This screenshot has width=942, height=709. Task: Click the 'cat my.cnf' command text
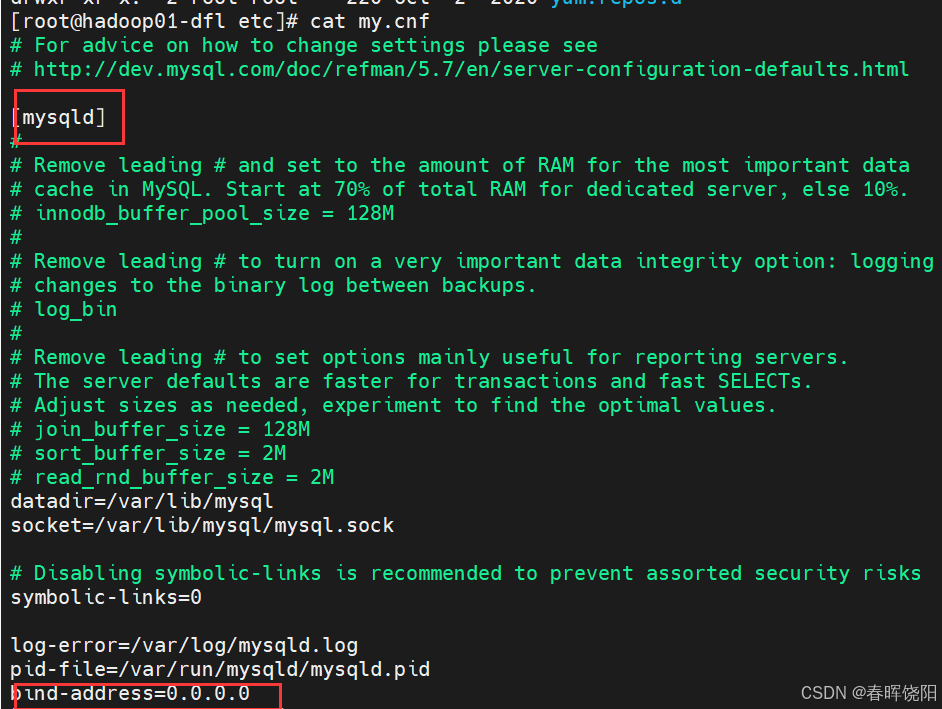[369, 22]
